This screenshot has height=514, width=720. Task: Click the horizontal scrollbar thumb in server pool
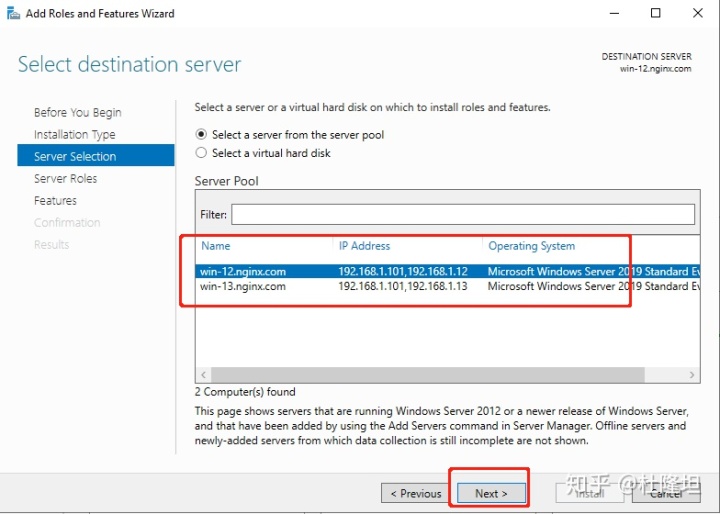coord(428,375)
